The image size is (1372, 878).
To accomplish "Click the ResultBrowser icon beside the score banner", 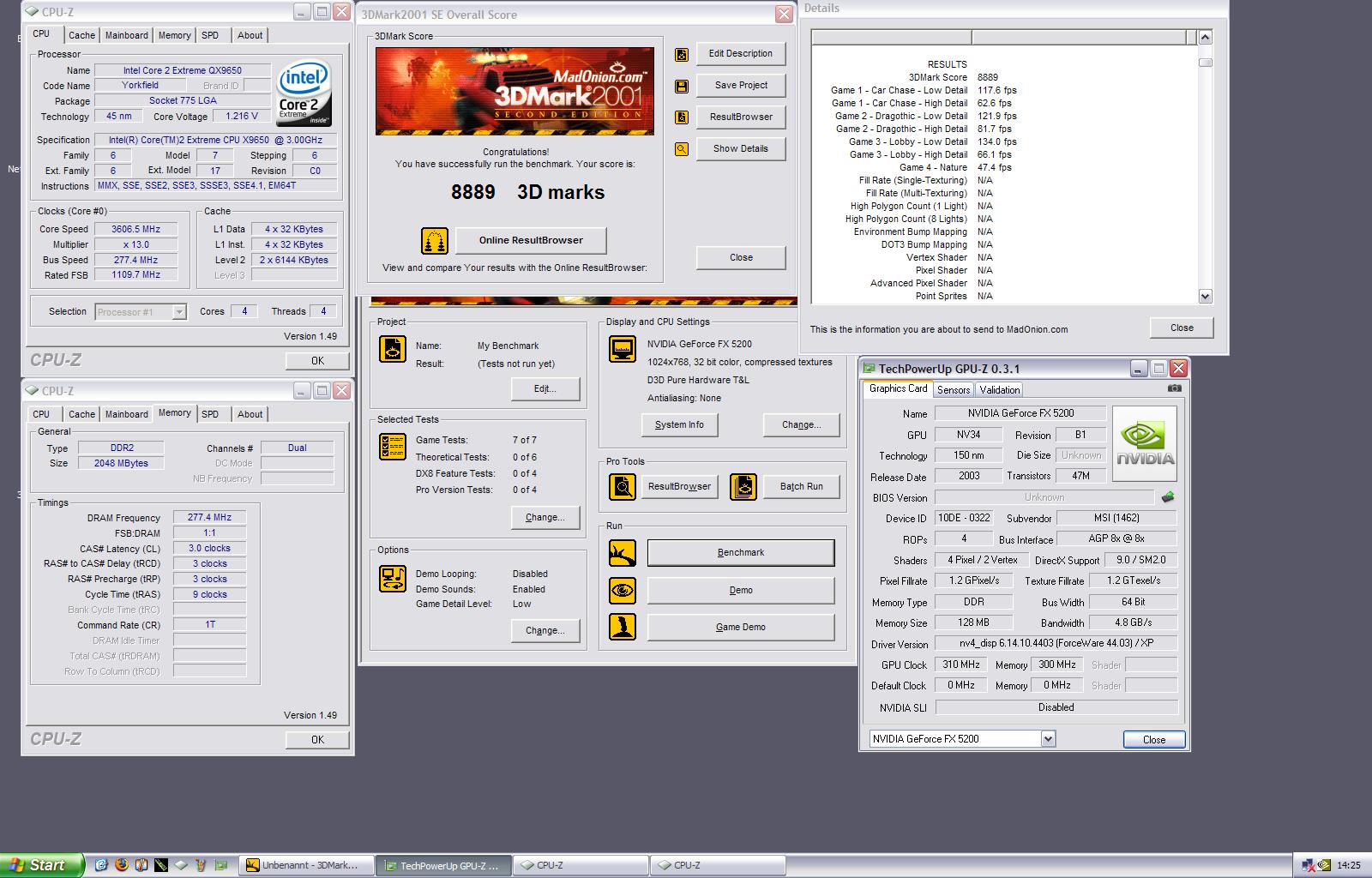I will pyautogui.click(x=682, y=117).
